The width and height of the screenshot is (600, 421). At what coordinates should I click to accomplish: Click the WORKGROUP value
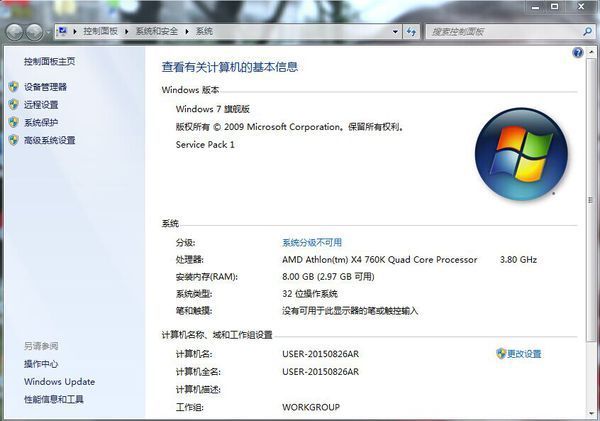311,407
